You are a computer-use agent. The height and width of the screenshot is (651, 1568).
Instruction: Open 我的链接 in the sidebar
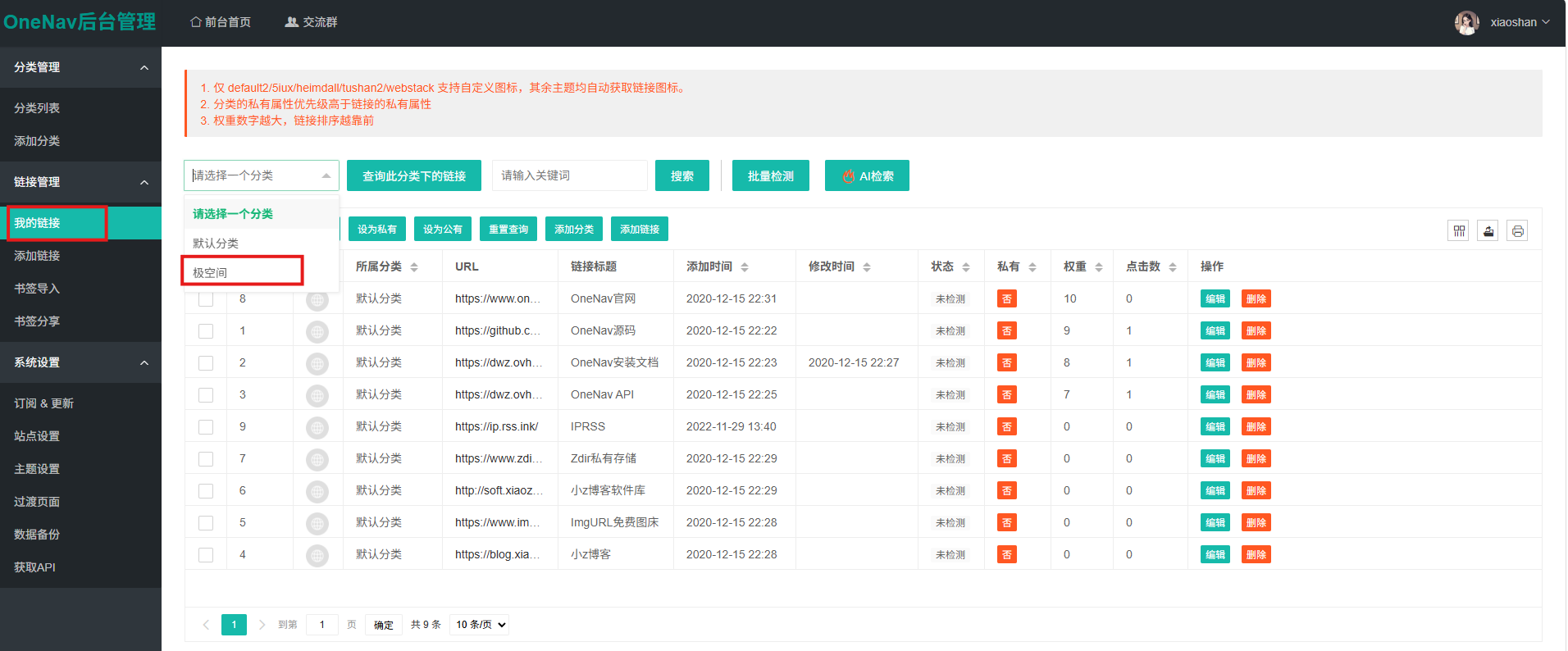(80, 223)
